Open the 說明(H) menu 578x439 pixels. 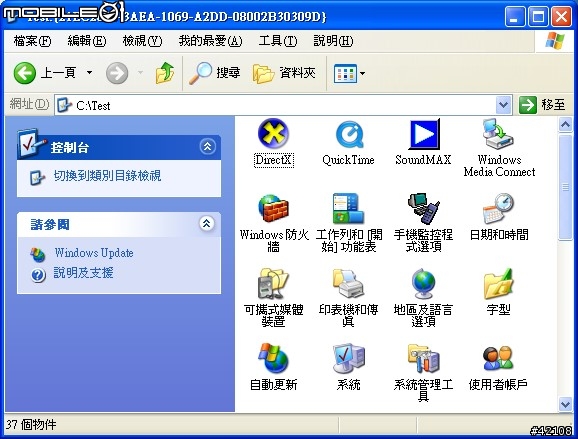pos(333,41)
